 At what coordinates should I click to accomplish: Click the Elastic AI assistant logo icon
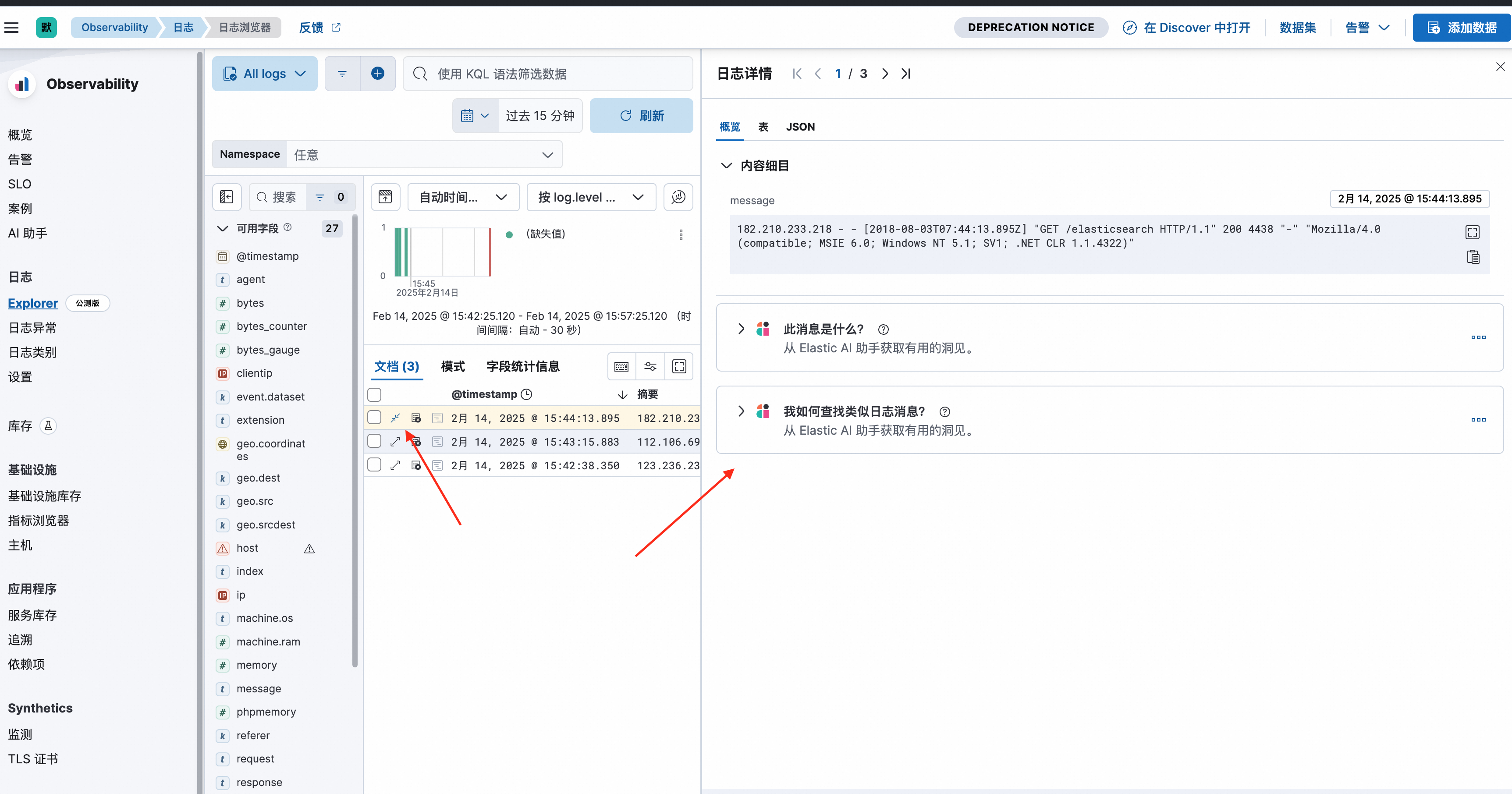click(x=763, y=329)
